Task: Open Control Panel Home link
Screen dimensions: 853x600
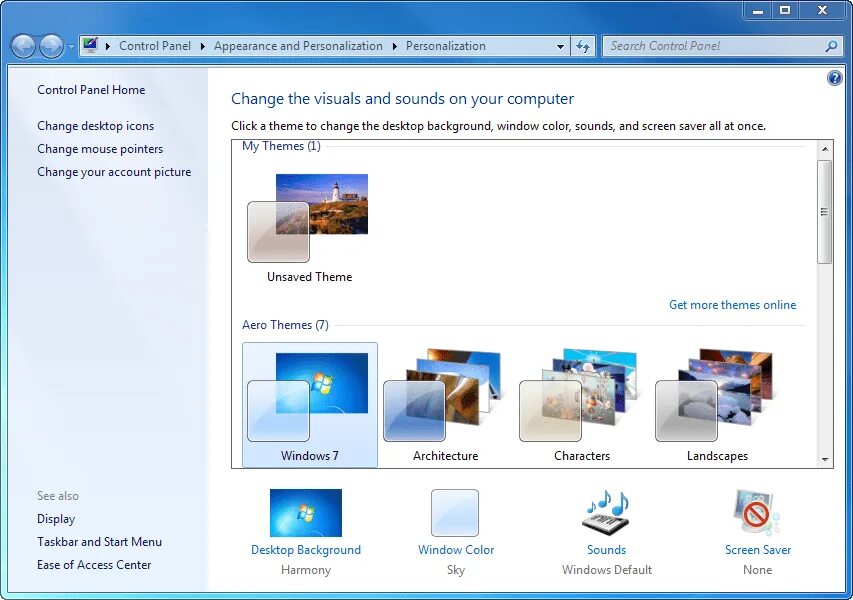Action: click(91, 90)
